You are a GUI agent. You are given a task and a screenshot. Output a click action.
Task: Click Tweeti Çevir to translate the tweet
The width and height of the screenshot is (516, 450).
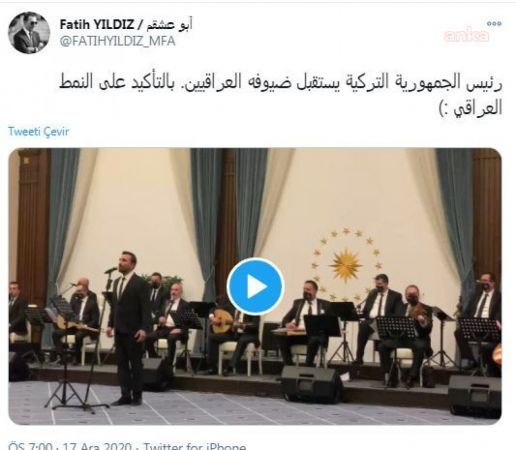39,131
